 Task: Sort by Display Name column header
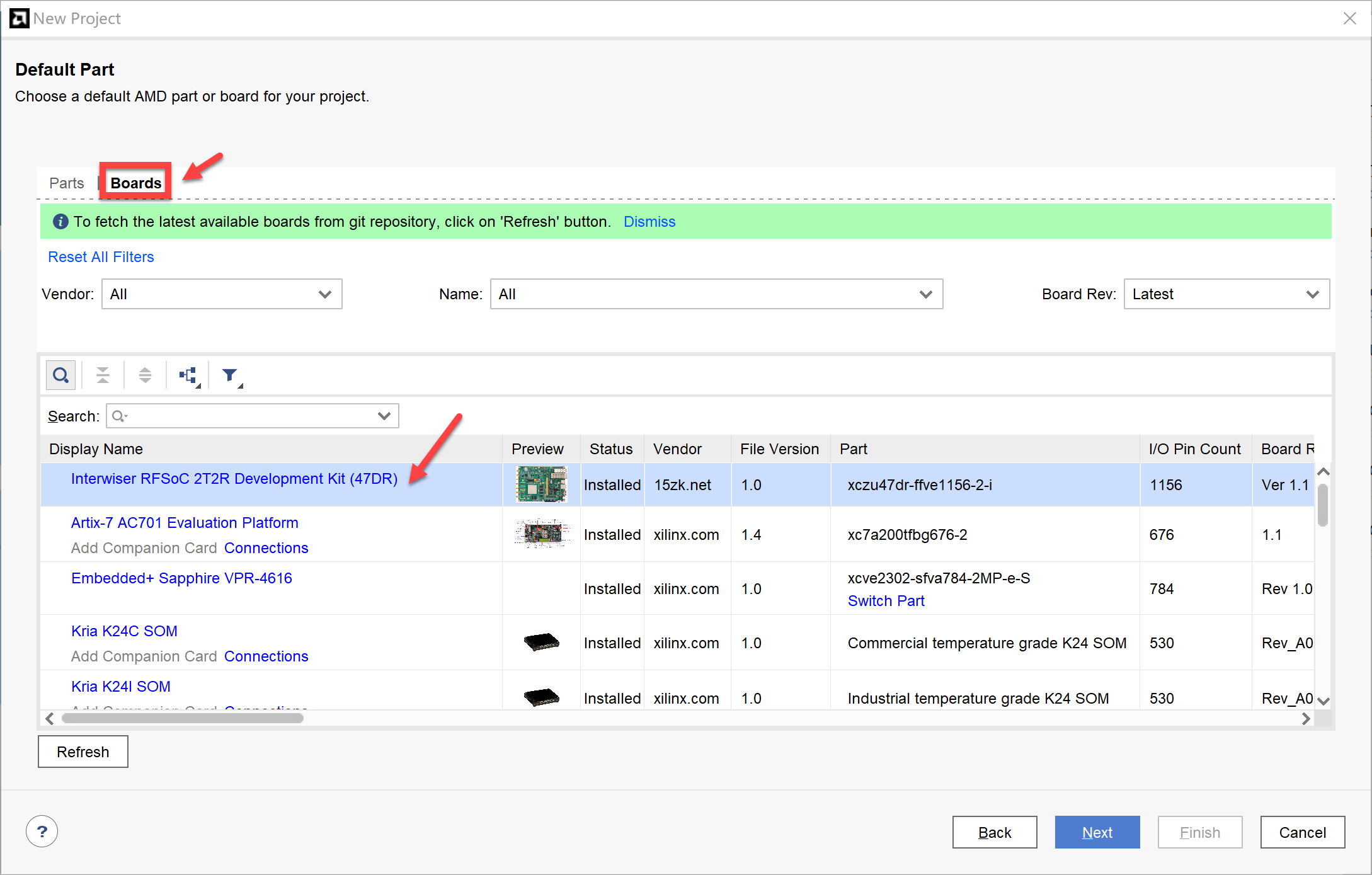272,449
